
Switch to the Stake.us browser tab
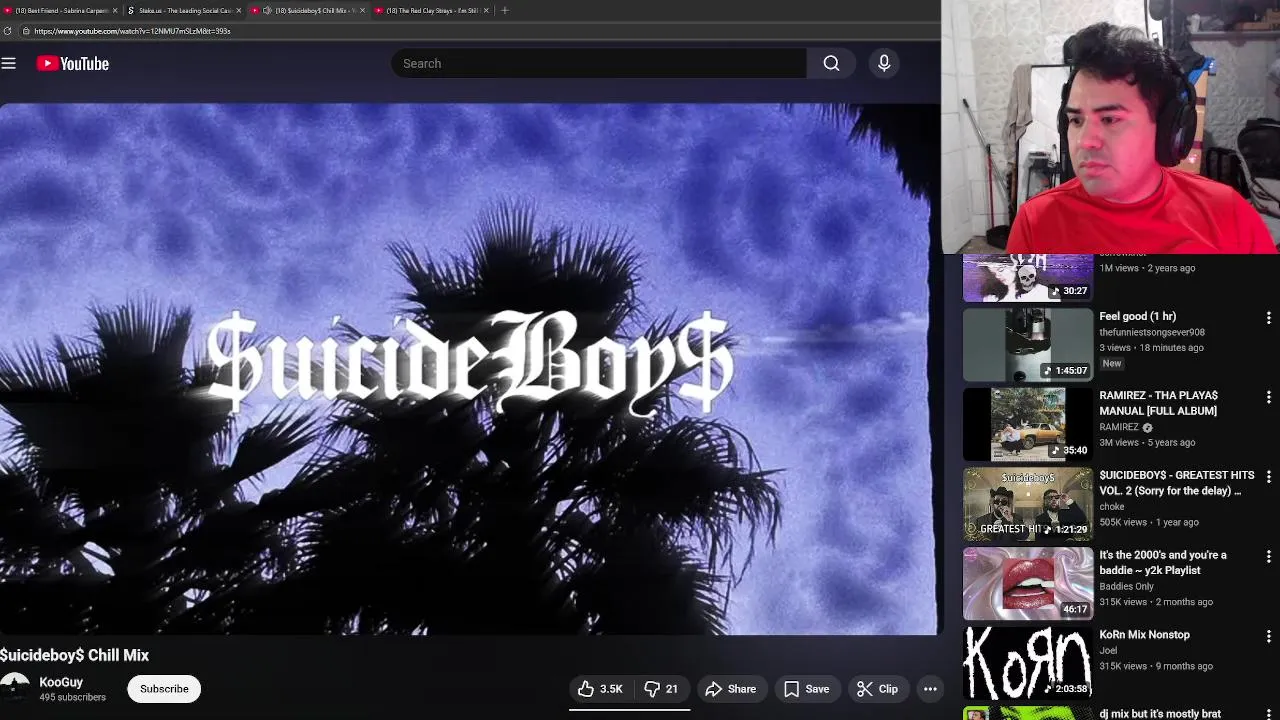point(184,10)
